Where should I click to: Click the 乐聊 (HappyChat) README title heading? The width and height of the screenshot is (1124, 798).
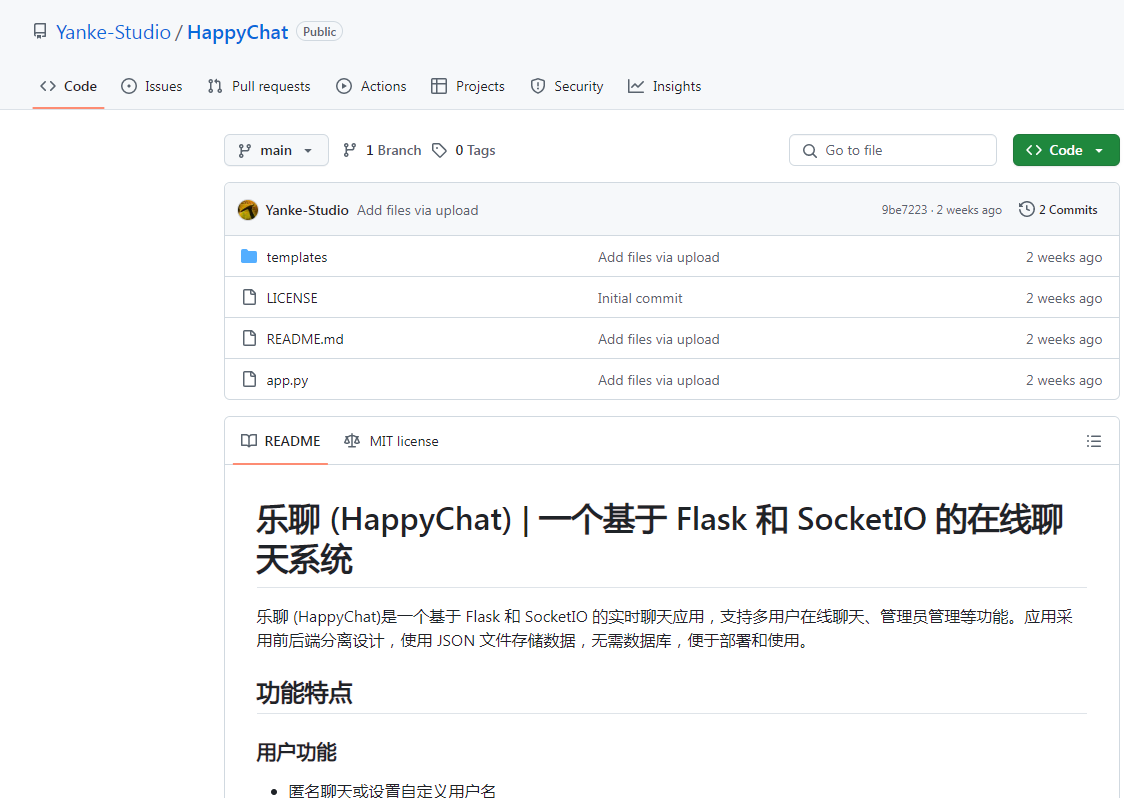[659, 539]
